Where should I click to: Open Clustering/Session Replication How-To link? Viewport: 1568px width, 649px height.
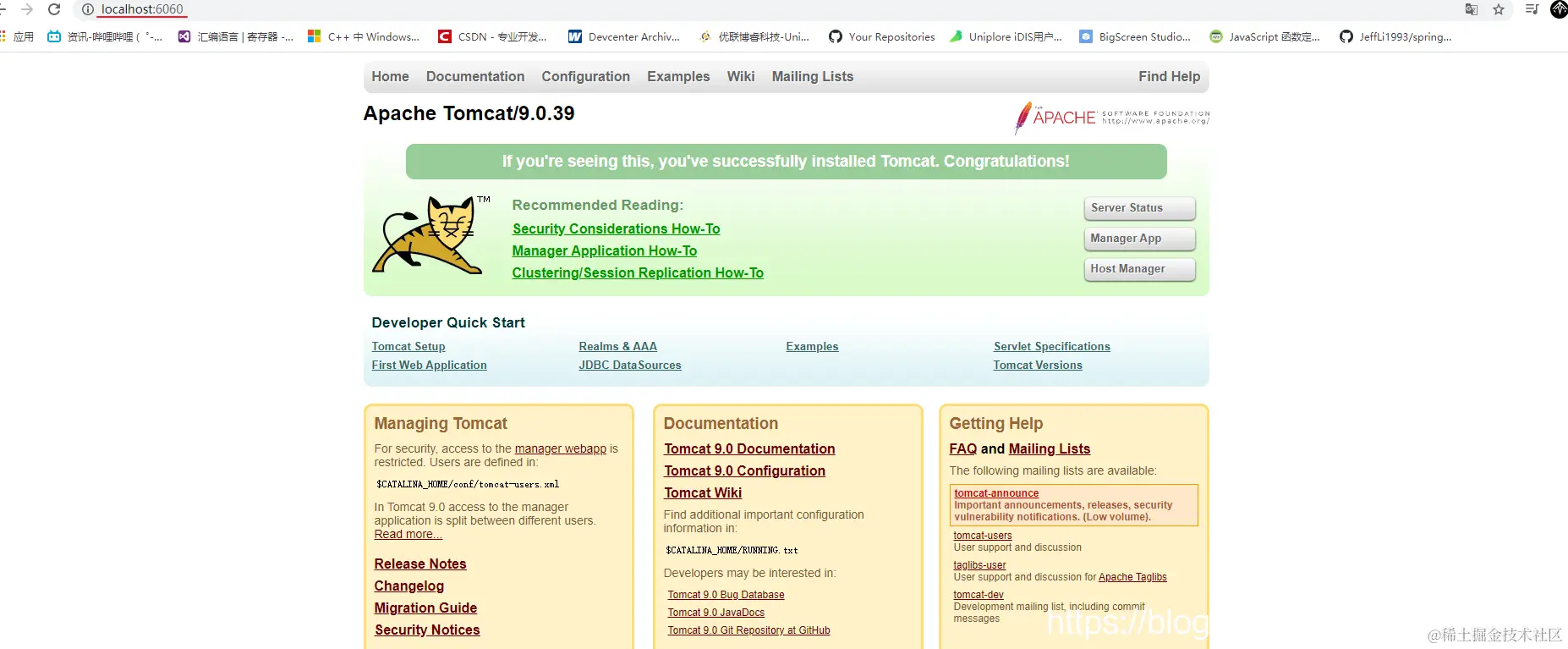pyautogui.click(x=638, y=272)
